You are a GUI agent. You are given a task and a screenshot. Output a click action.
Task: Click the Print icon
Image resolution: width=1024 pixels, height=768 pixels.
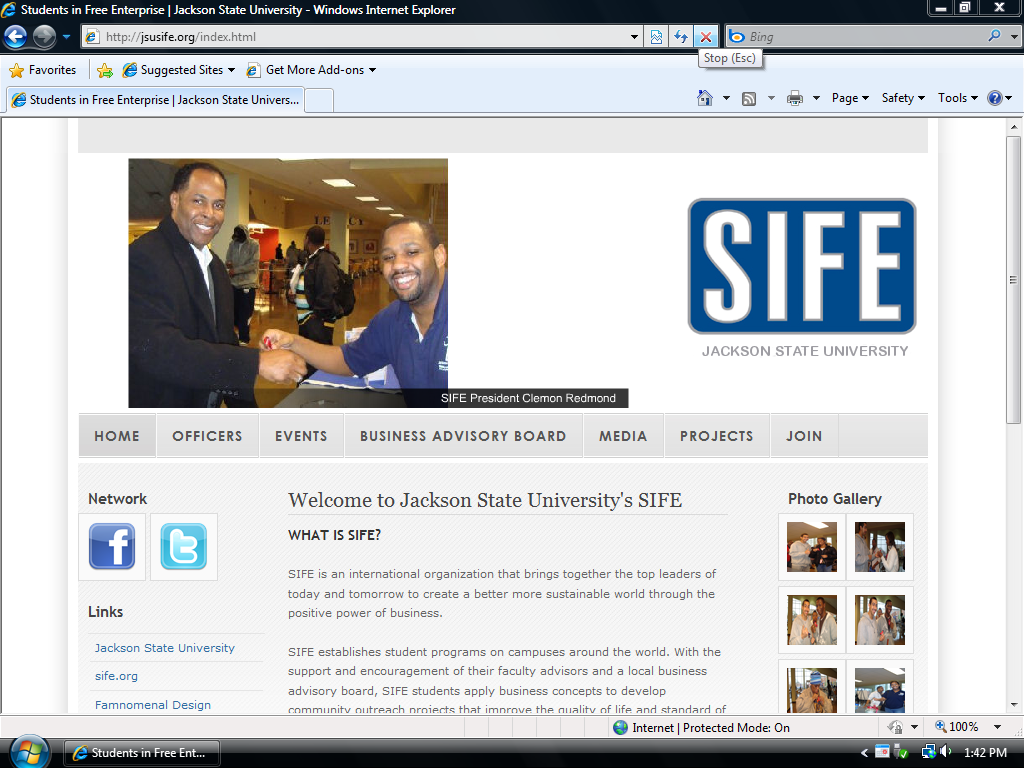(795, 99)
